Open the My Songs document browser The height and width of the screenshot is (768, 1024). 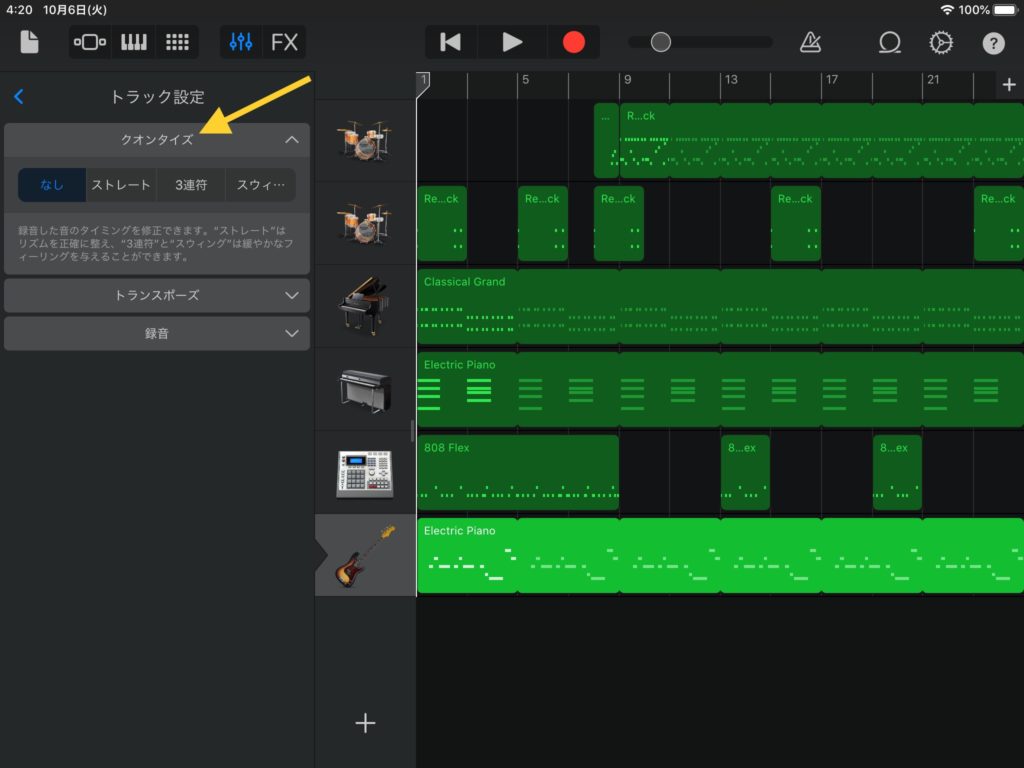[x=29, y=42]
